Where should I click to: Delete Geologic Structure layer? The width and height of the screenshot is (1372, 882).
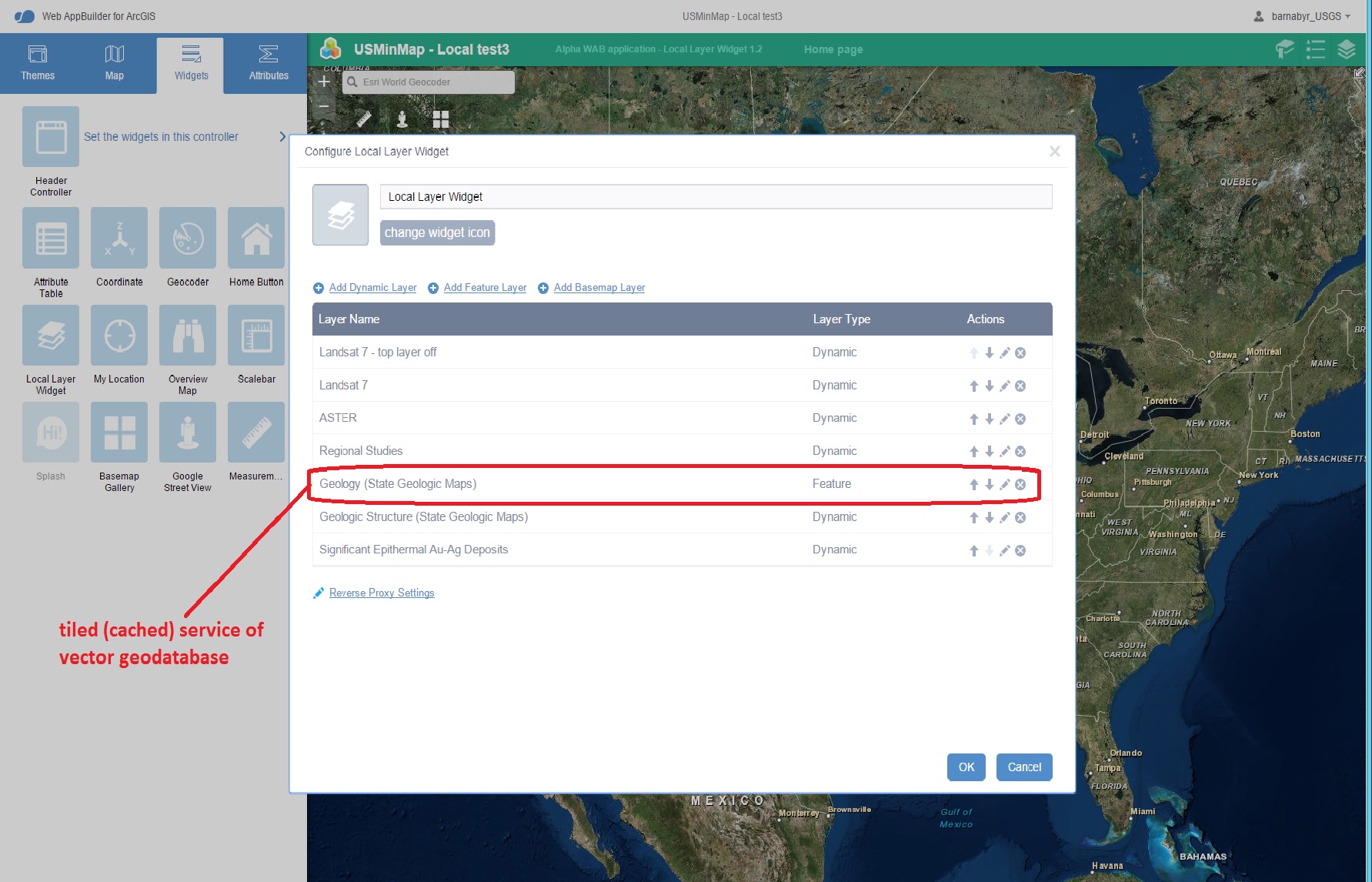pos(1020,518)
